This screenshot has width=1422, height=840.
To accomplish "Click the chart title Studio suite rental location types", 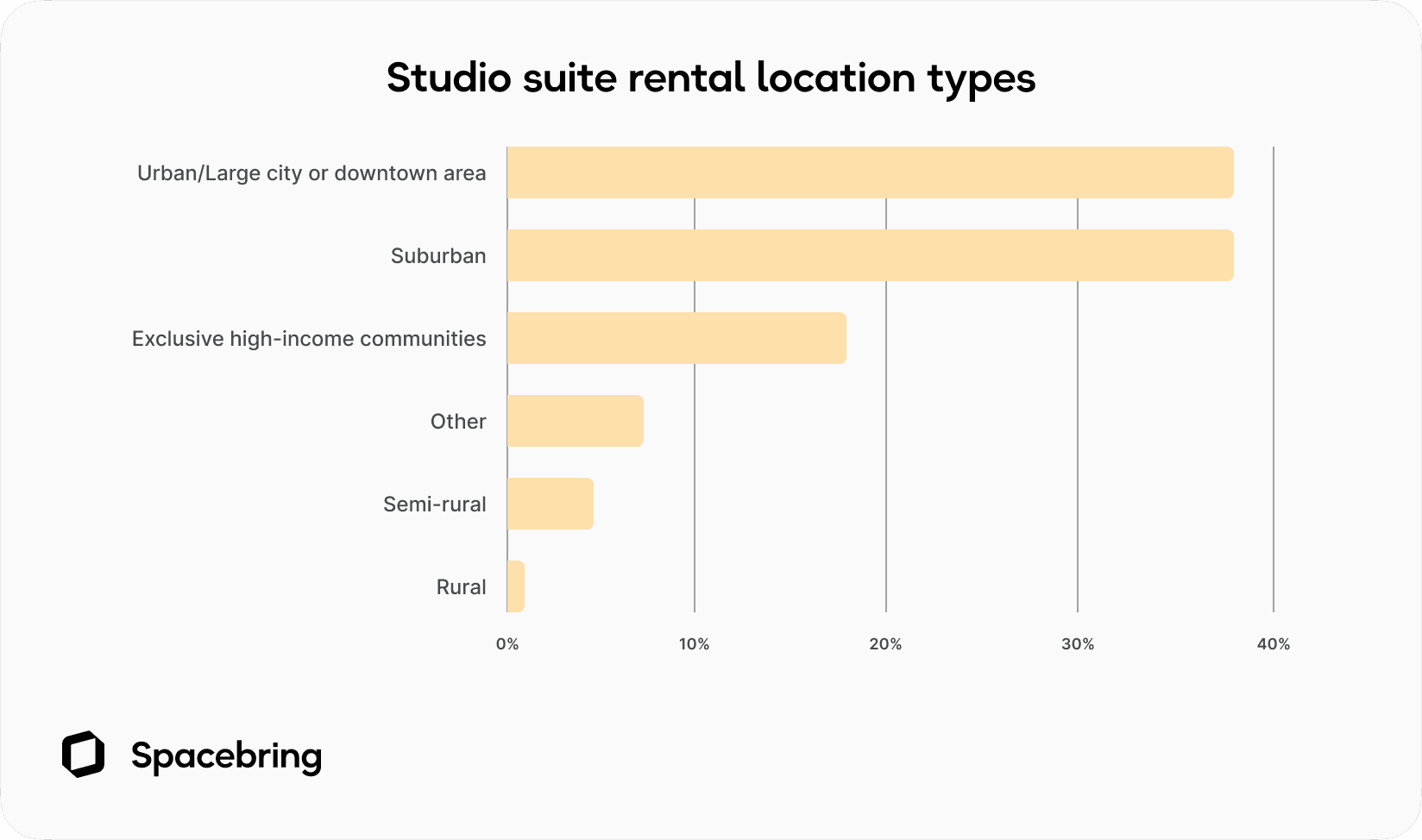I will [x=710, y=78].
